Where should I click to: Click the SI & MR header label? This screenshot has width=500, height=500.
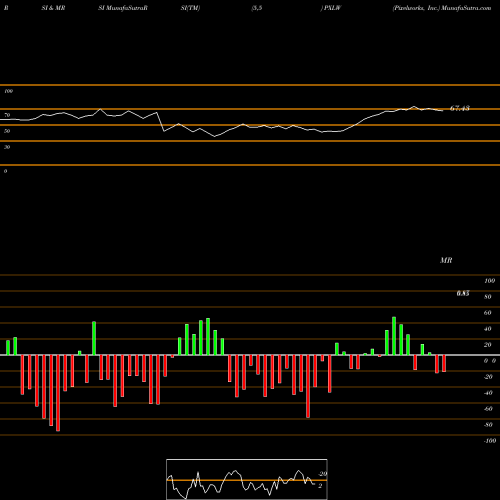coord(53,8)
